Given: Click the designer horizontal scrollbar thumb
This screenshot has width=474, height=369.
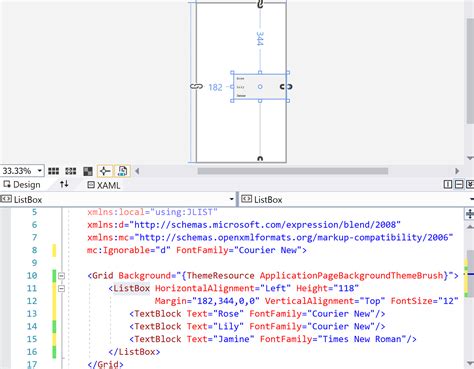Looking at the screenshot, I should [293, 171].
